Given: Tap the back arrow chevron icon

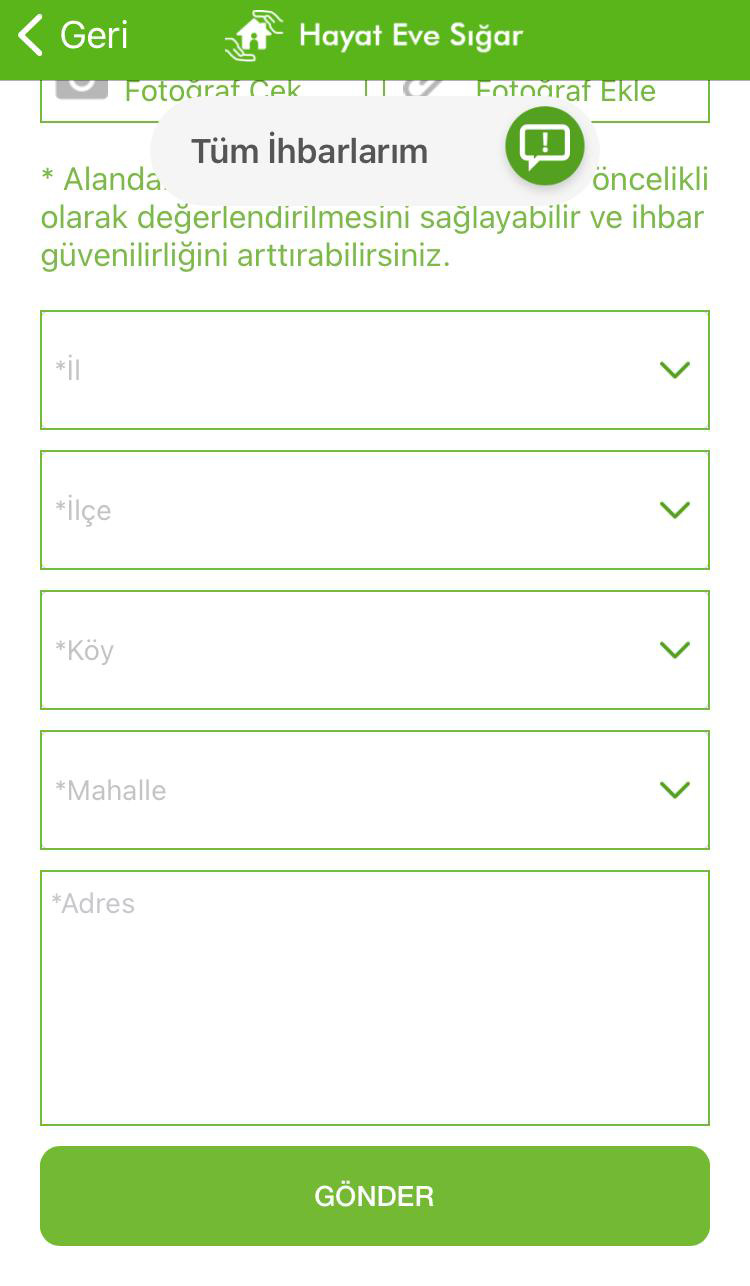Looking at the screenshot, I should 30,36.
